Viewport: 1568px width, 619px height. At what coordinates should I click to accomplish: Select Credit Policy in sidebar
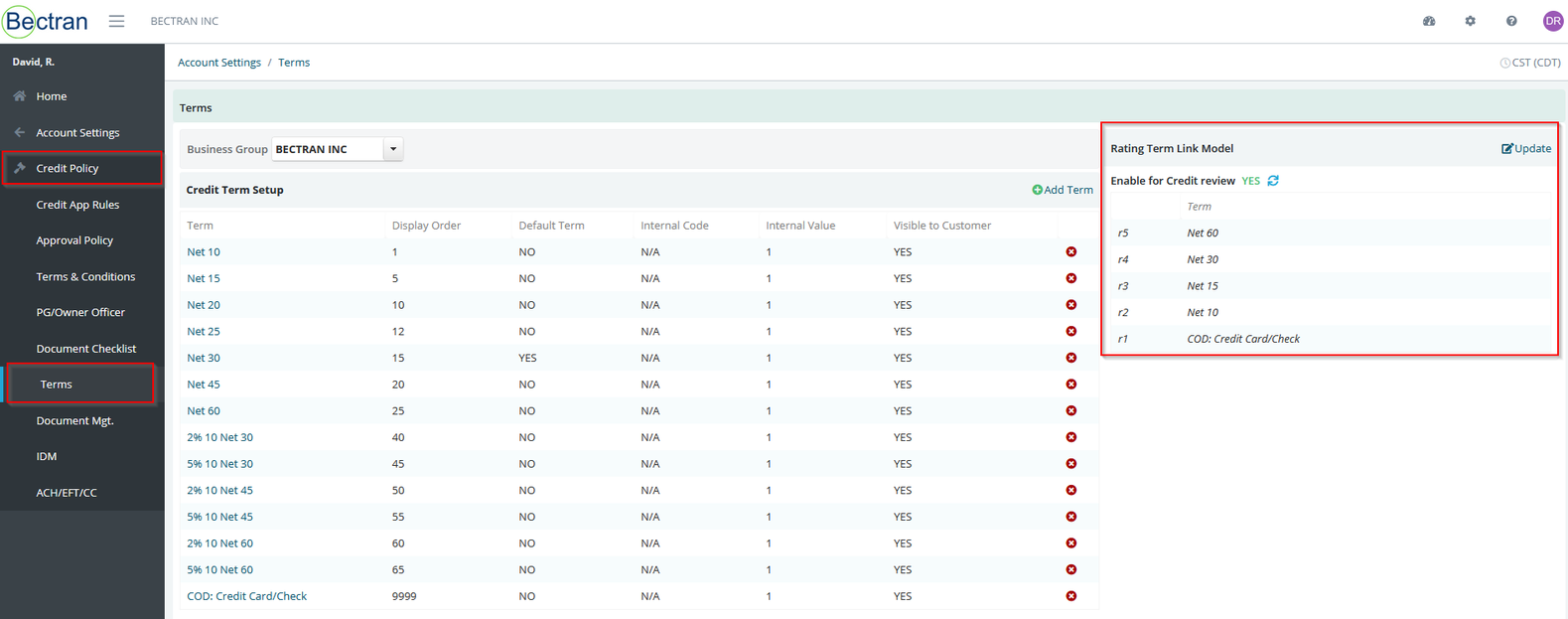click(68, 168)
